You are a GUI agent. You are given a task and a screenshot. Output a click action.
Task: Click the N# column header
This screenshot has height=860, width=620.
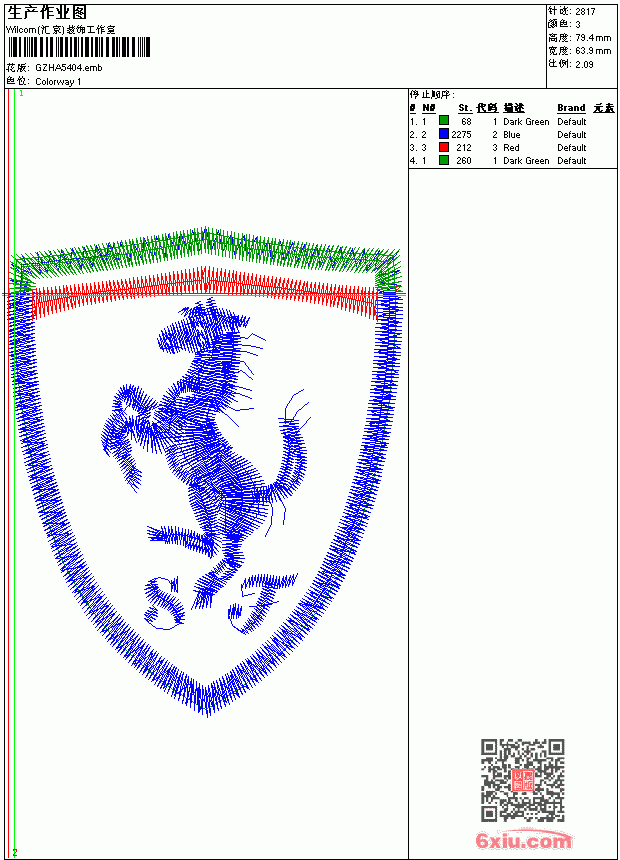click(x=429, y=108)
